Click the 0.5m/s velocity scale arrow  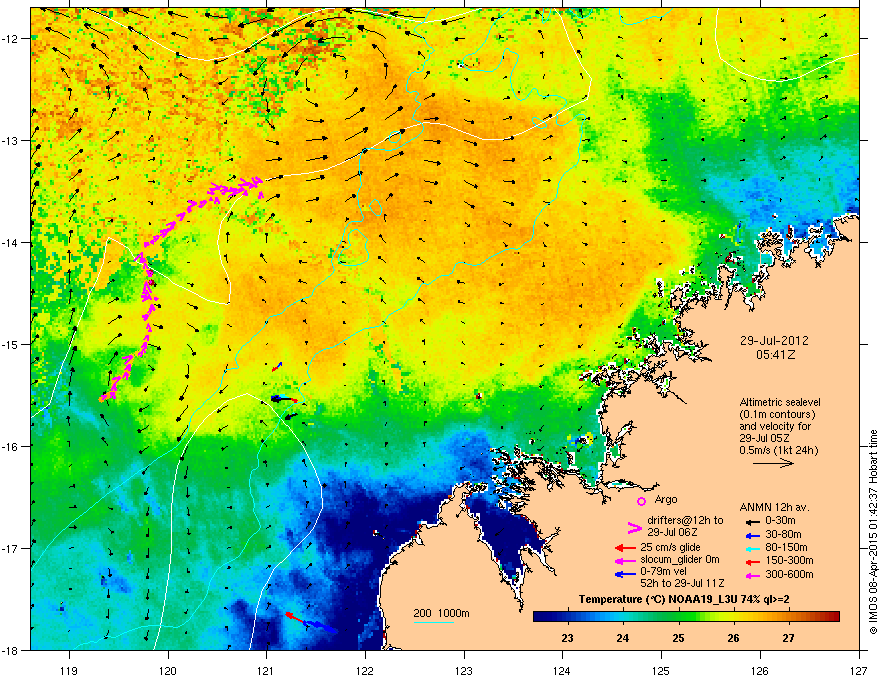click(x=773, y=463)
